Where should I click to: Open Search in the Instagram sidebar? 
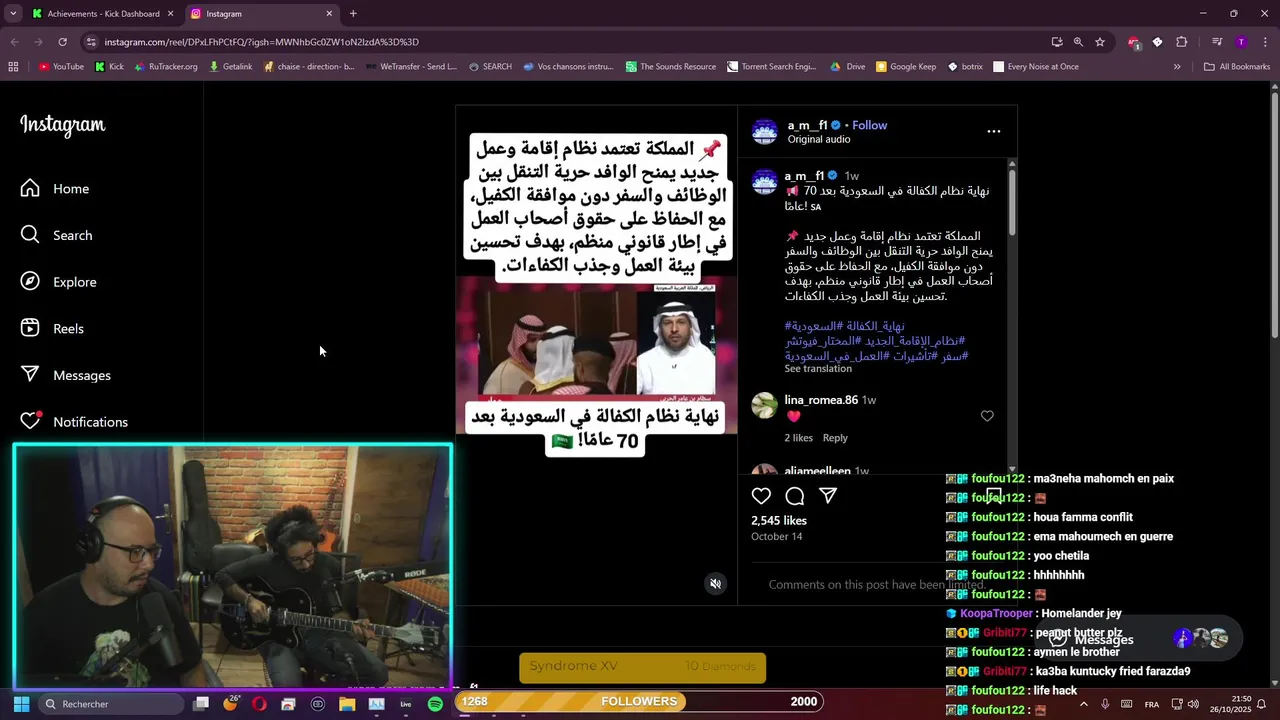pyautogui.click(x=57, y=235)
